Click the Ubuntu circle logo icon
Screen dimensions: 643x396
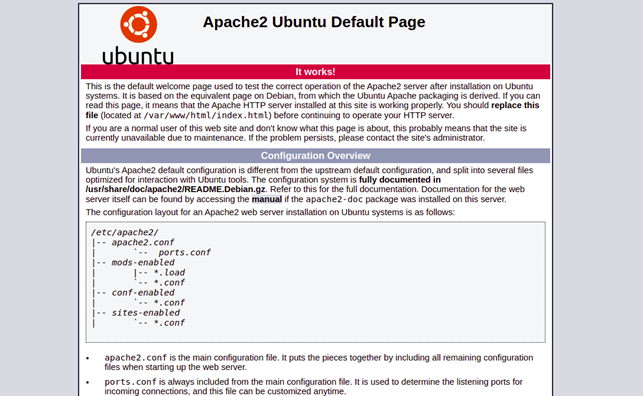coord(139,25)
